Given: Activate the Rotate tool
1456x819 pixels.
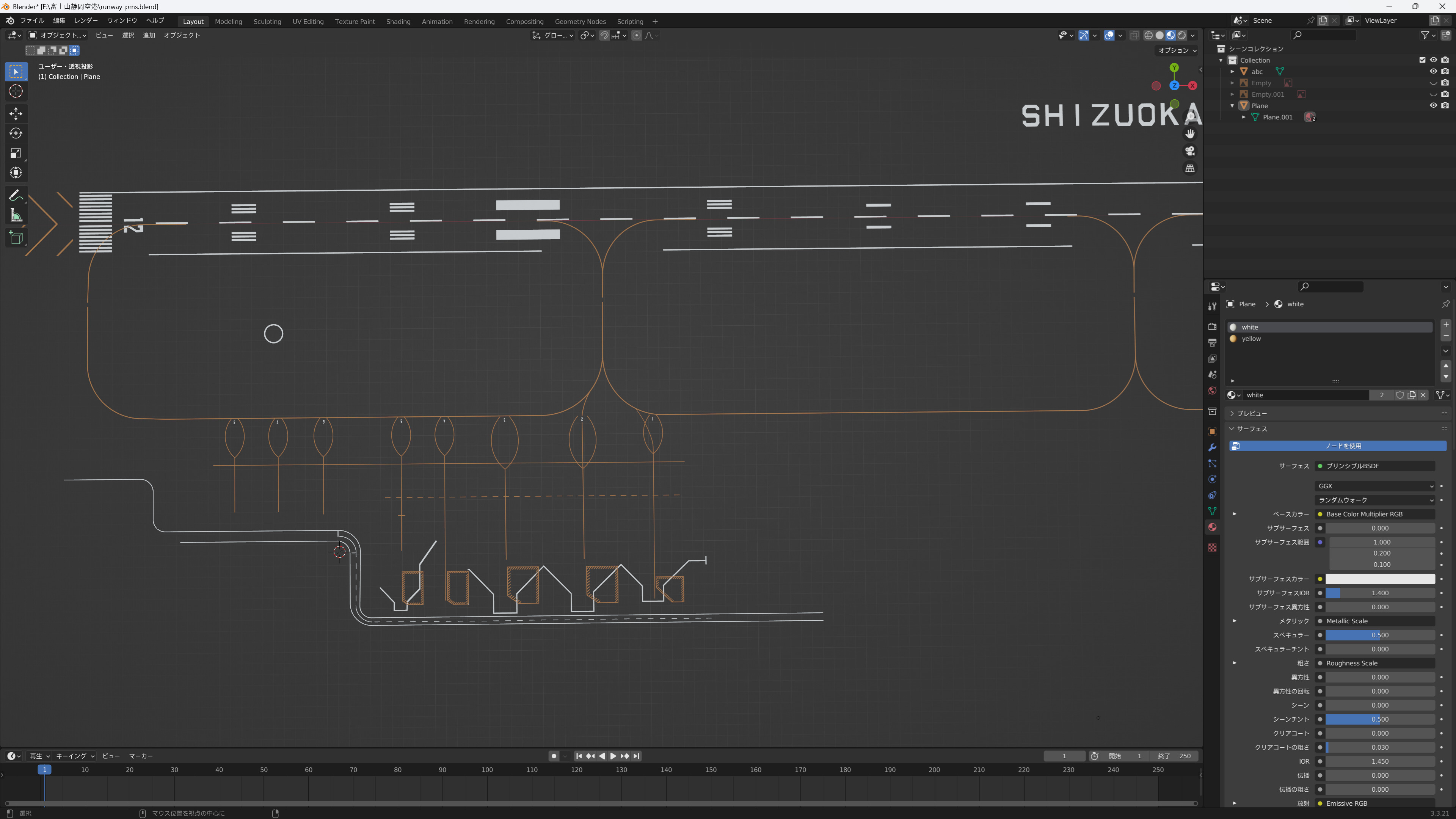Looking at the screenshot, I should tap(16, 133).
